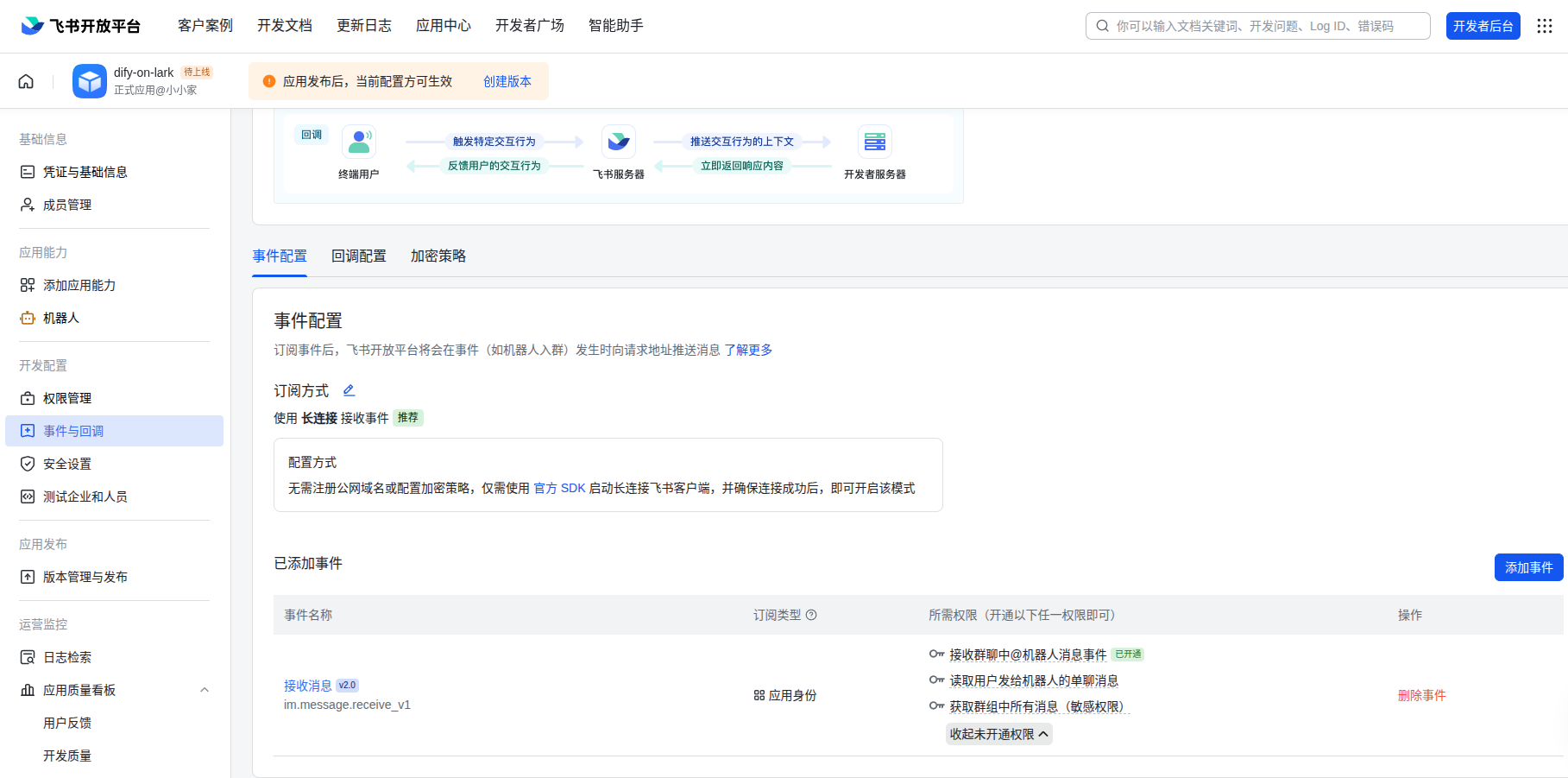This screenshot has width=1568, height=778.
Task: Click 删除事件 to remove the event
Action: [1422, 694]
